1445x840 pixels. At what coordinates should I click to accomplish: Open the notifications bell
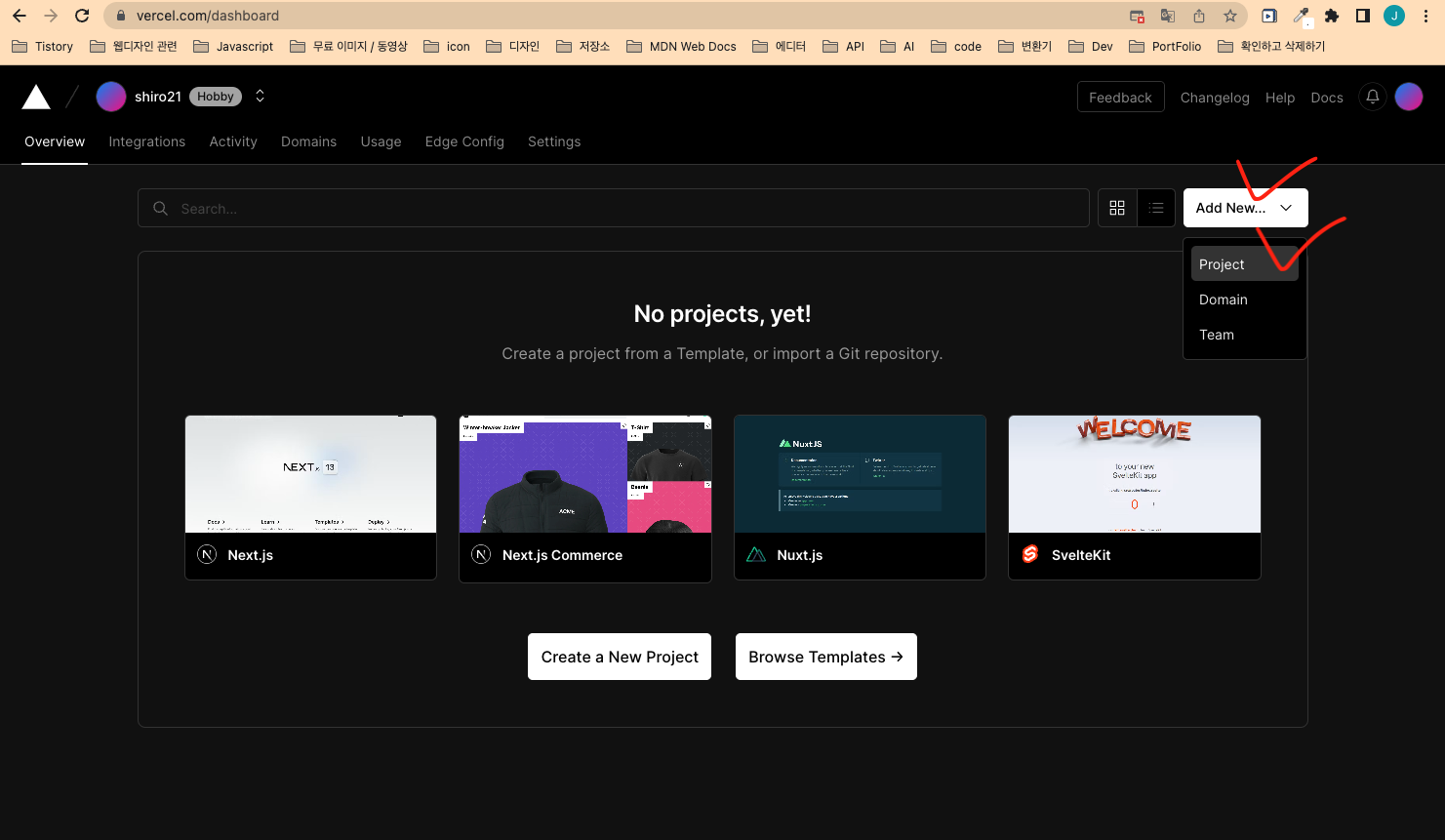click(1373, 97)
